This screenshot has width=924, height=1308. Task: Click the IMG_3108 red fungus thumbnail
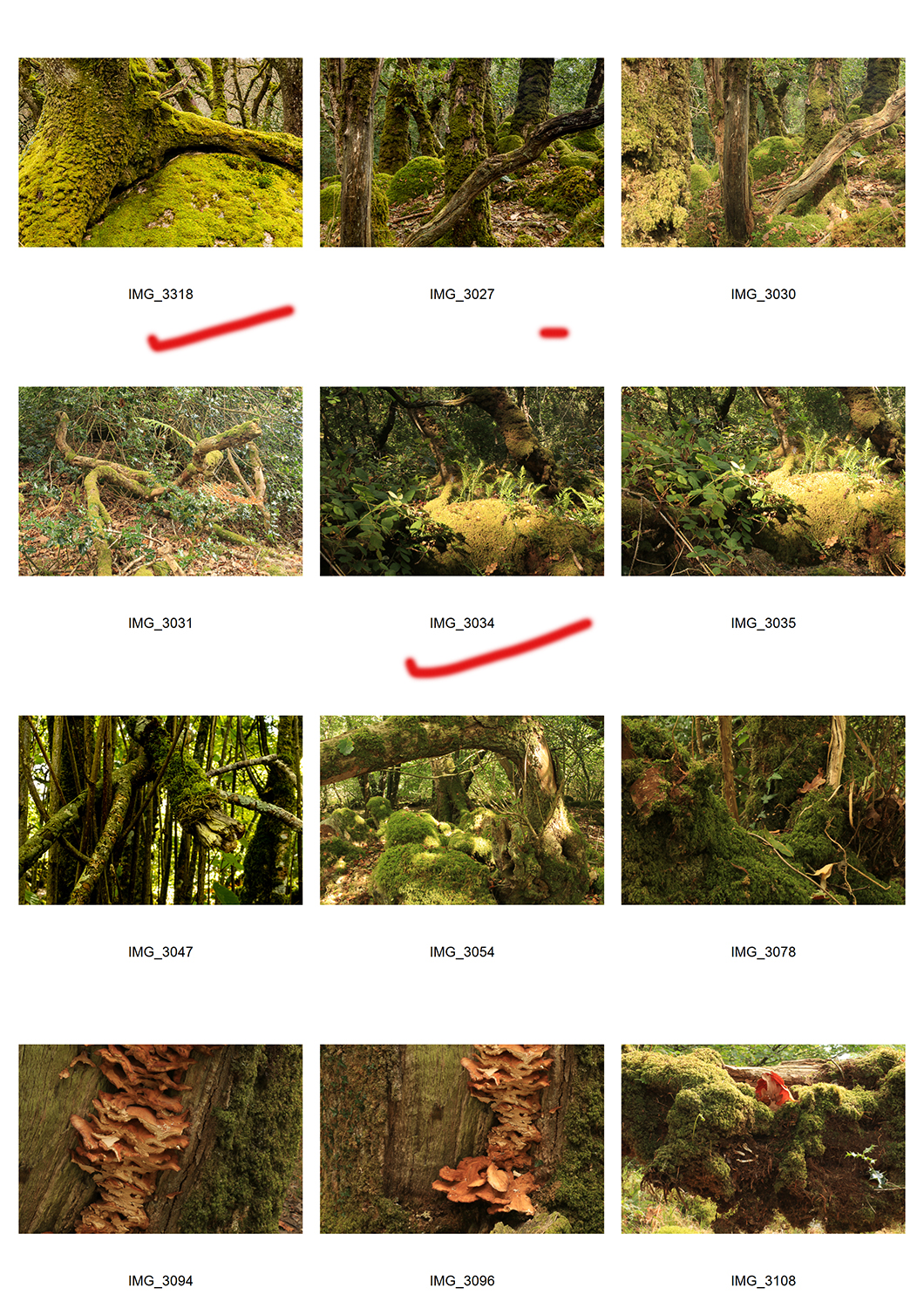[x=764, y=1139]
